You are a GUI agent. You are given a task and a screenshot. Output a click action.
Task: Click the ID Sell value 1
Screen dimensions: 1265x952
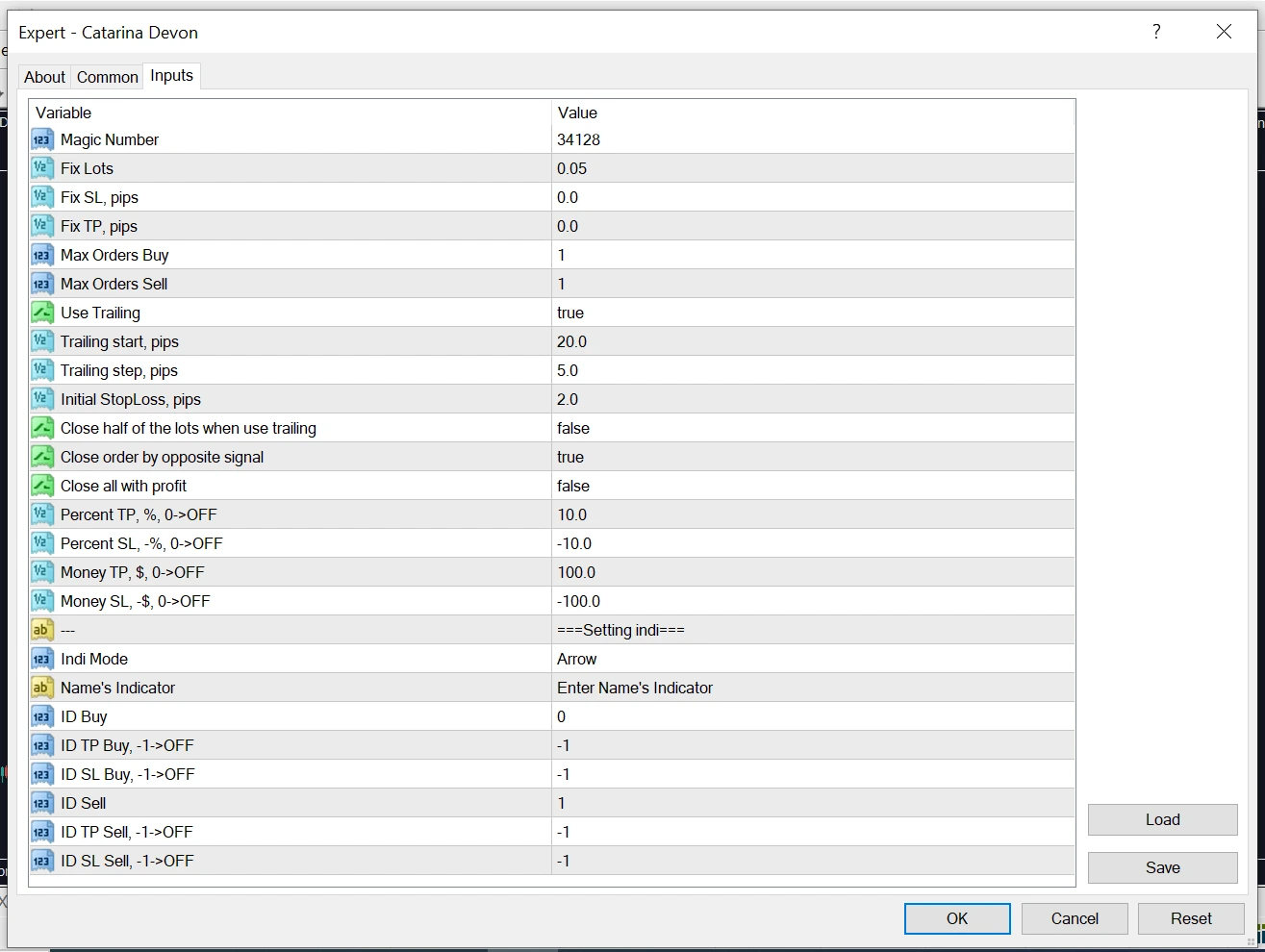[562, 803]
